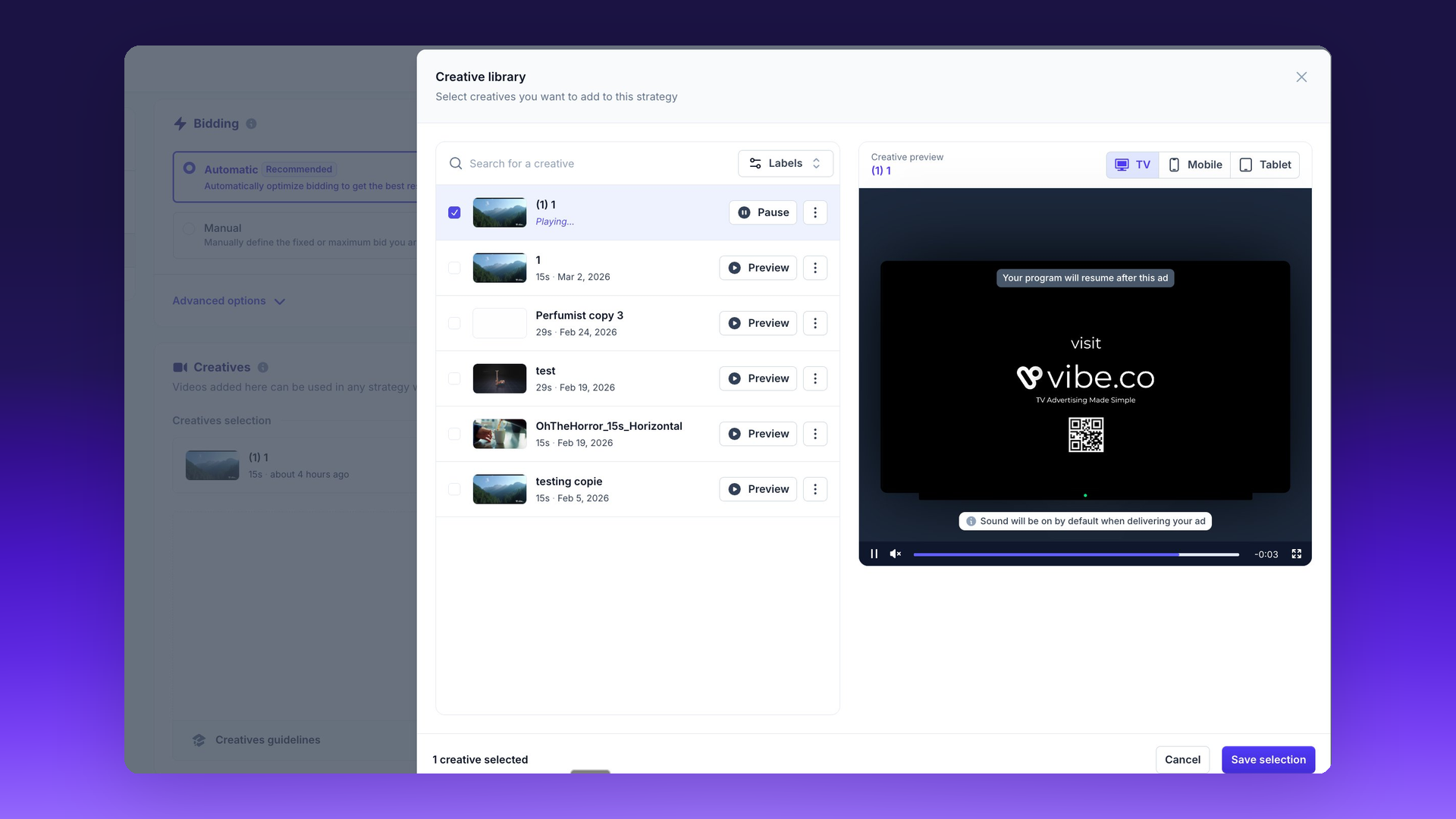Pause the video with the player pause icon
The image size is (1456, 819).
[874, 554]
